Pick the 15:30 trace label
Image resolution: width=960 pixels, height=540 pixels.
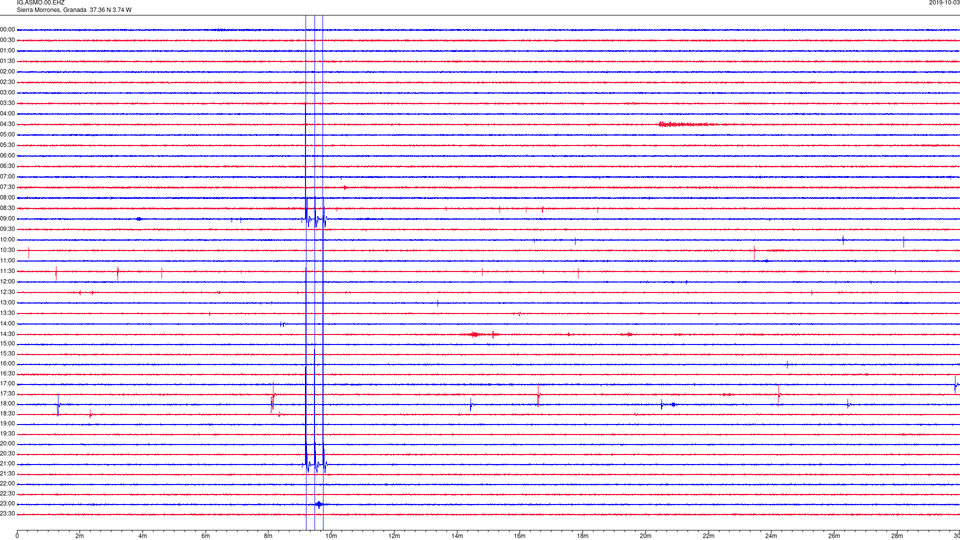tap(8, 354)
